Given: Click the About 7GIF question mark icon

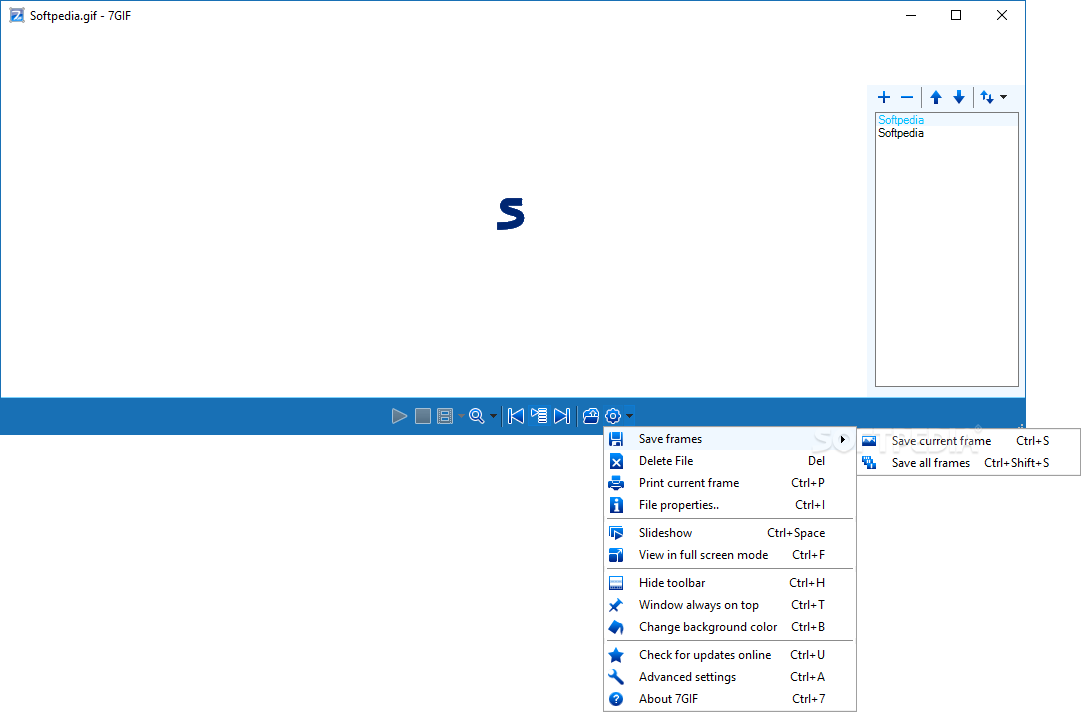Looking at the screenshot, I should point(616,699).
